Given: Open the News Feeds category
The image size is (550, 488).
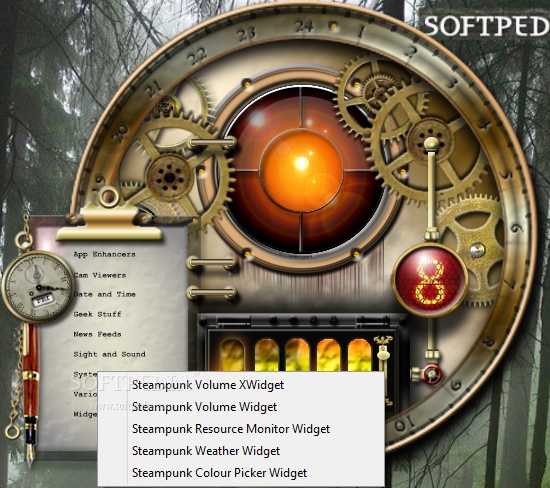Looking at the screenshot, I should 98,334.
